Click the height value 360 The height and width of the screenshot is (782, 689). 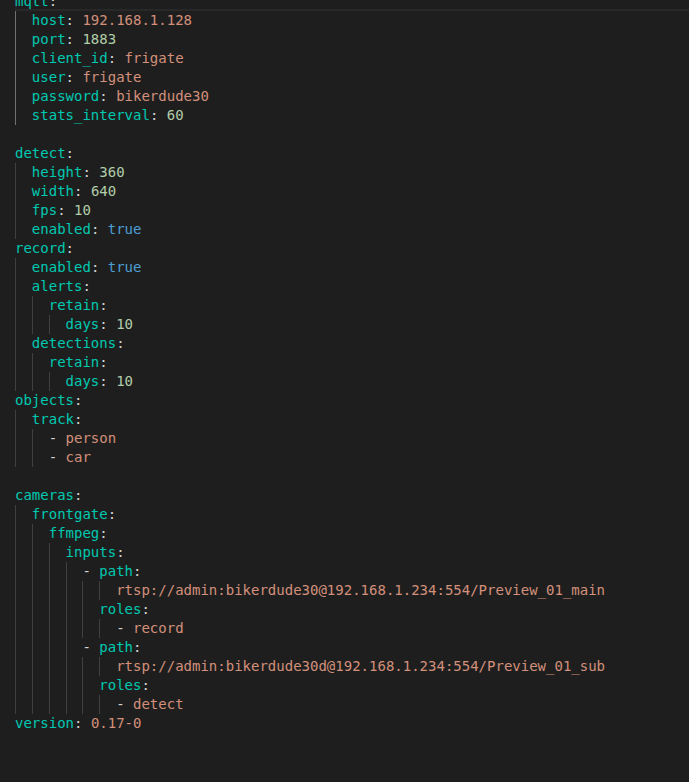(x=112, y=172)
